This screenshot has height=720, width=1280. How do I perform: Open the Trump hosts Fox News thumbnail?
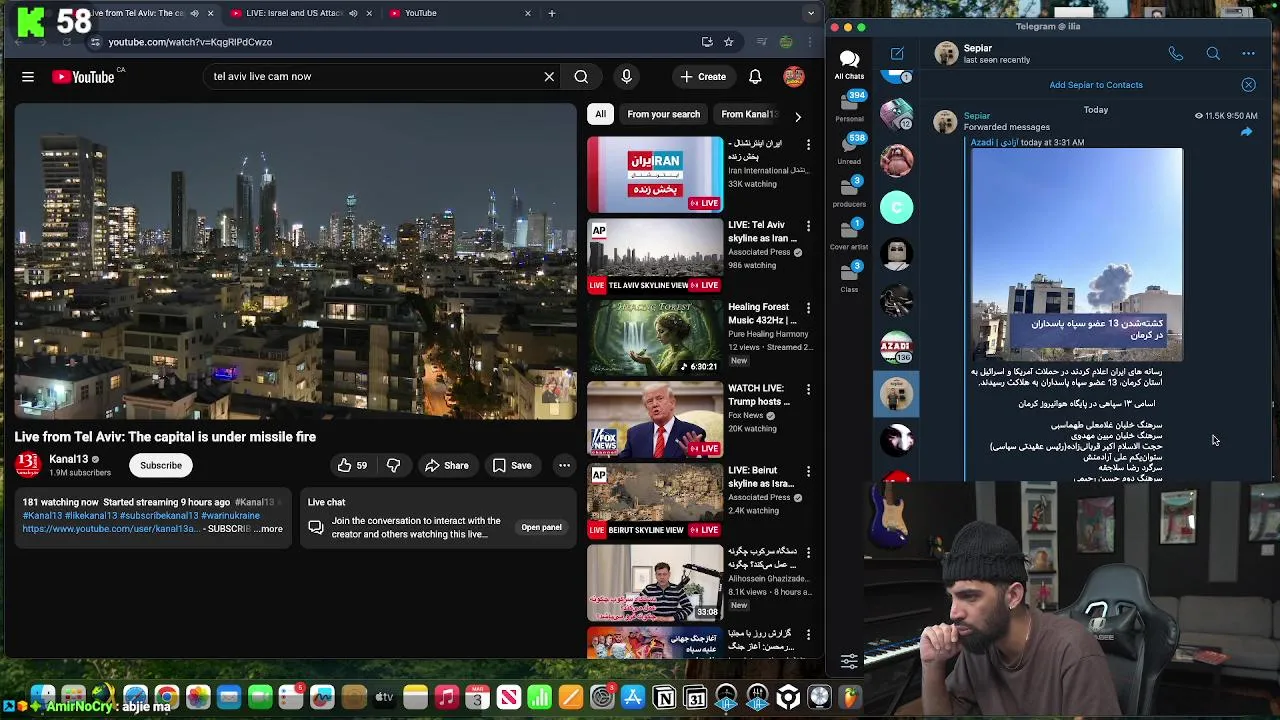pos(655,418)
